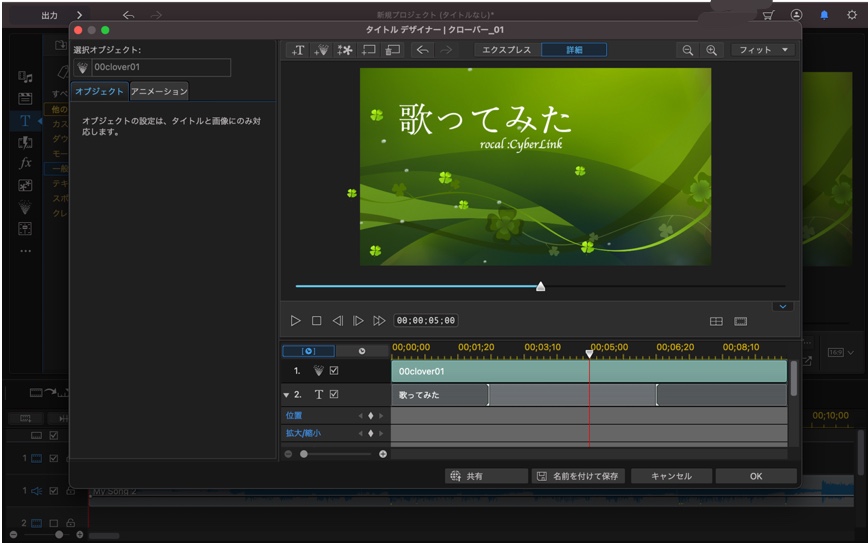Open the フィット zoom dropdown
Viewport: 868px width, 543px height.
coord(763,50)
